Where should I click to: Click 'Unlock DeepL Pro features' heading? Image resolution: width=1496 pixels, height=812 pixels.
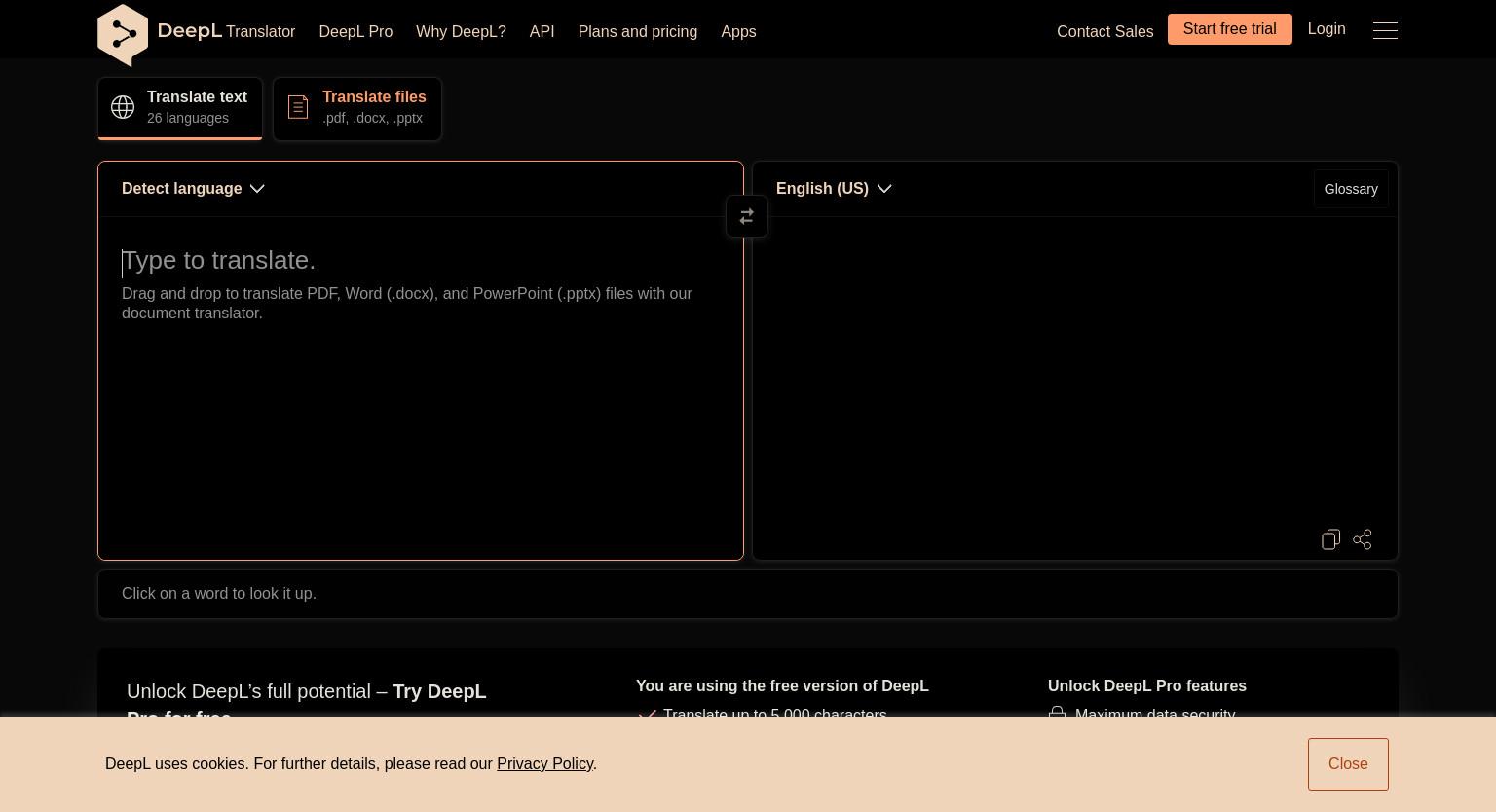click(x=1147, y=686)
